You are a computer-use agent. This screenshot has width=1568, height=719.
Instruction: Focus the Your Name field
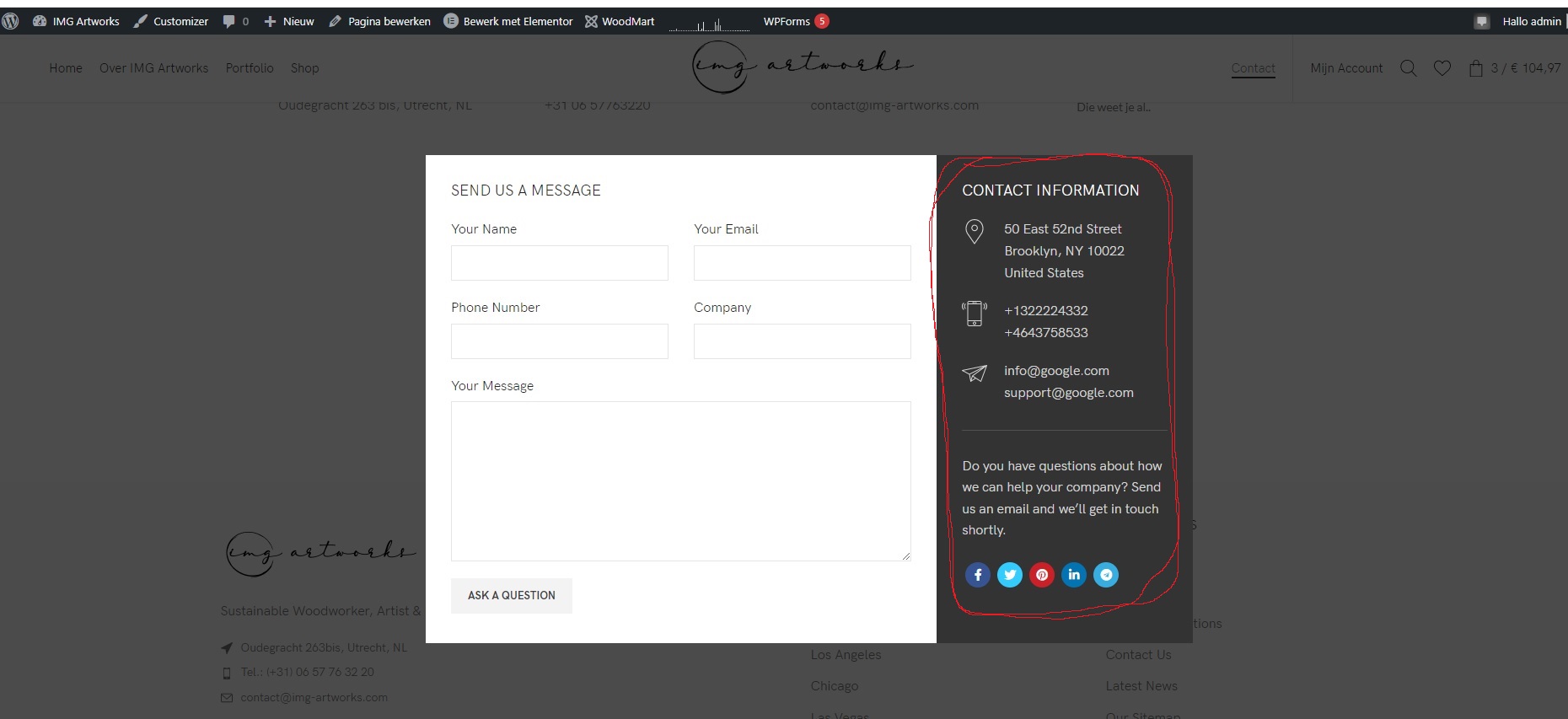click(560, 263)
